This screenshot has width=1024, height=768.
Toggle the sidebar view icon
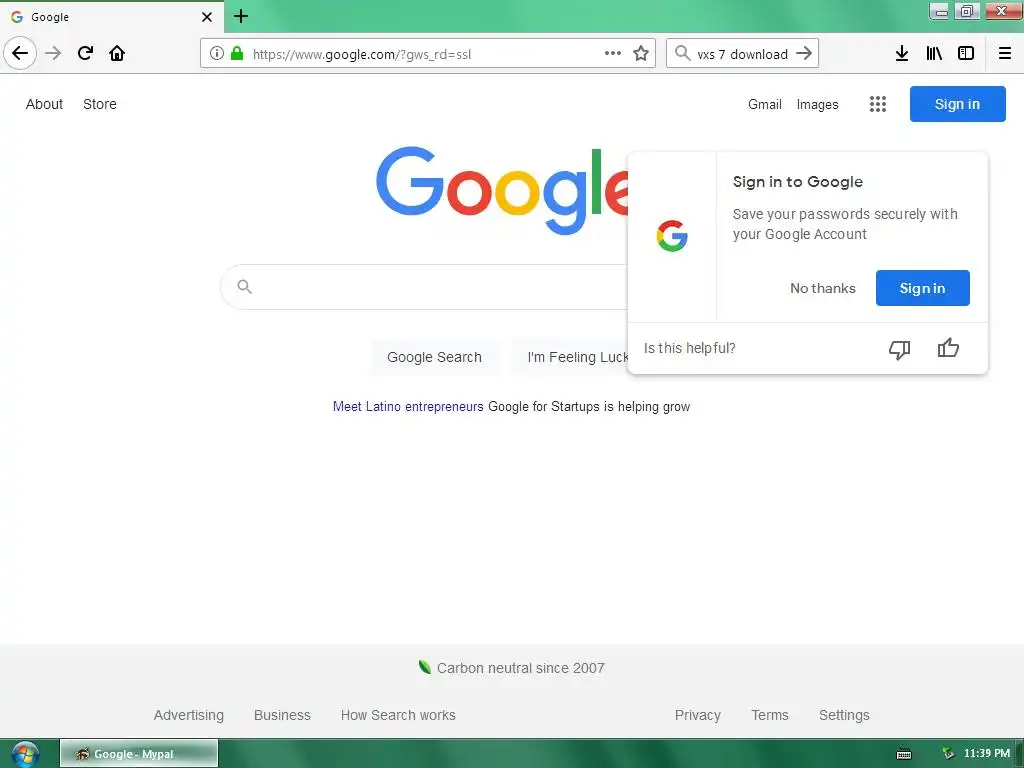[x=966, y=53]
